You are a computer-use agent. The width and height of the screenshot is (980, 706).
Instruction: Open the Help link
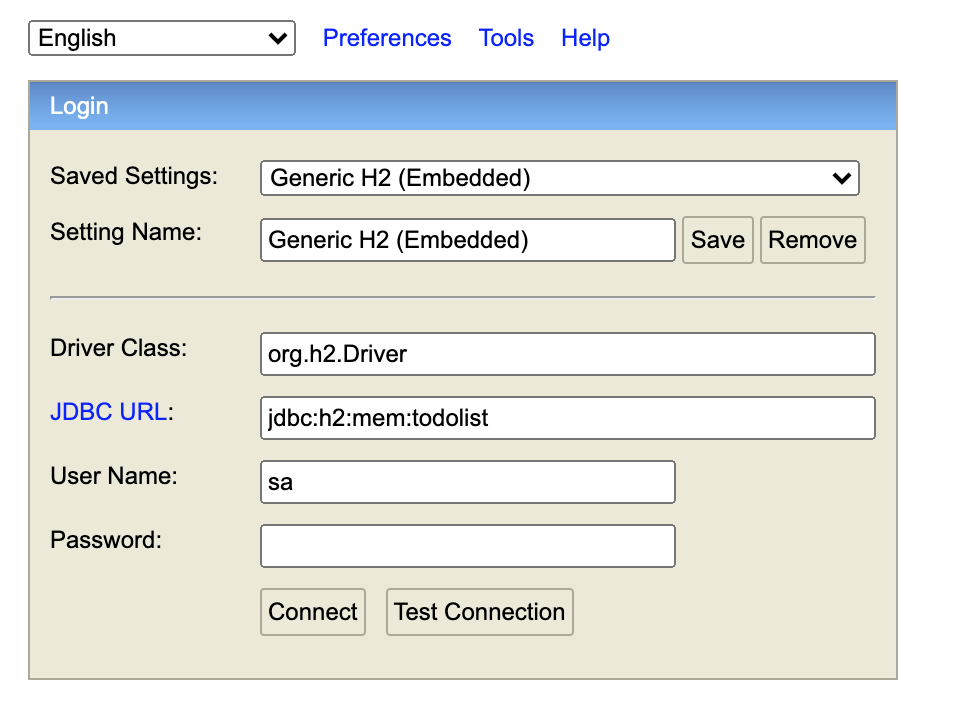585,39
